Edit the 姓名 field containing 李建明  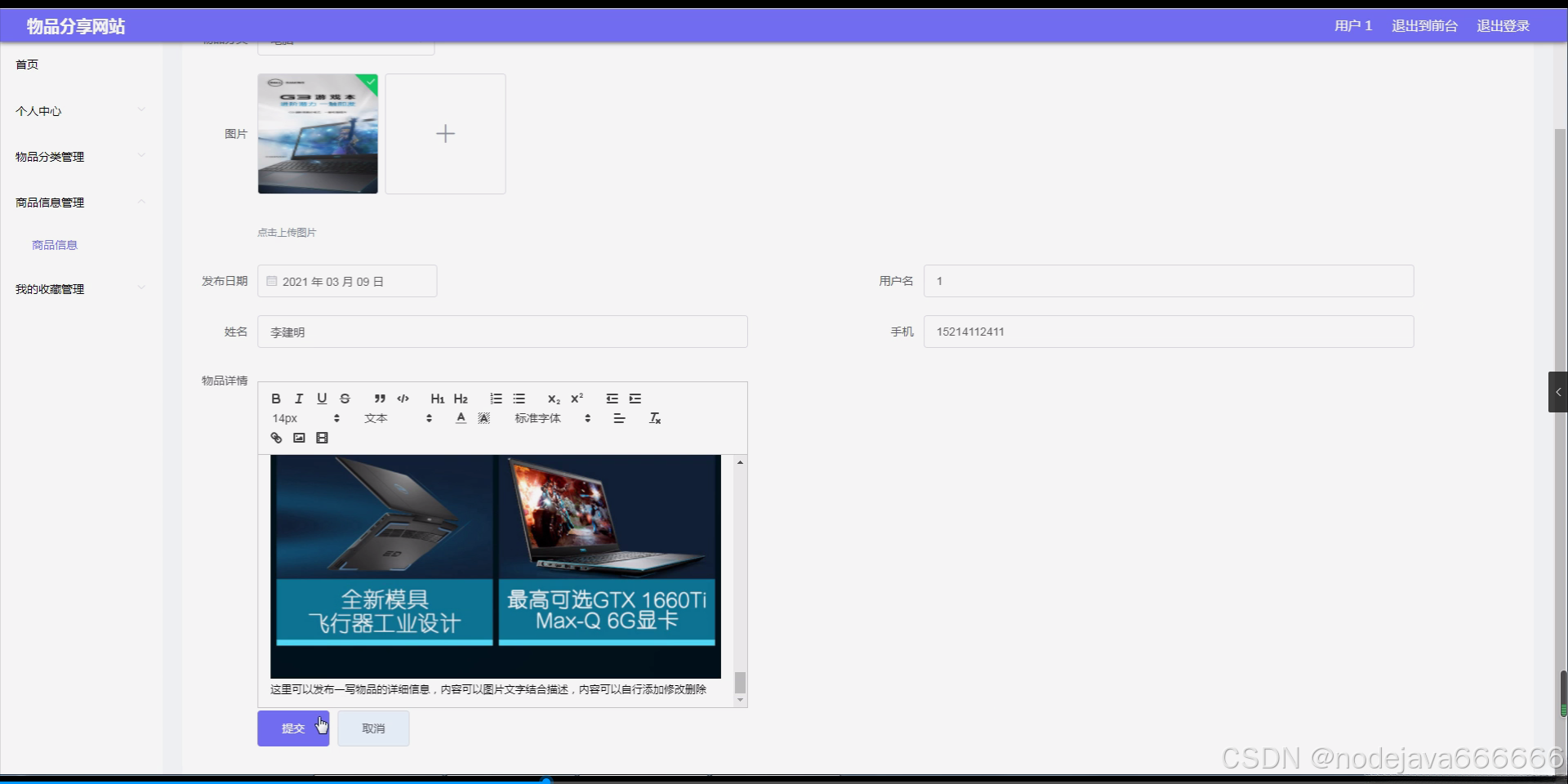click(x=502, y=332)
